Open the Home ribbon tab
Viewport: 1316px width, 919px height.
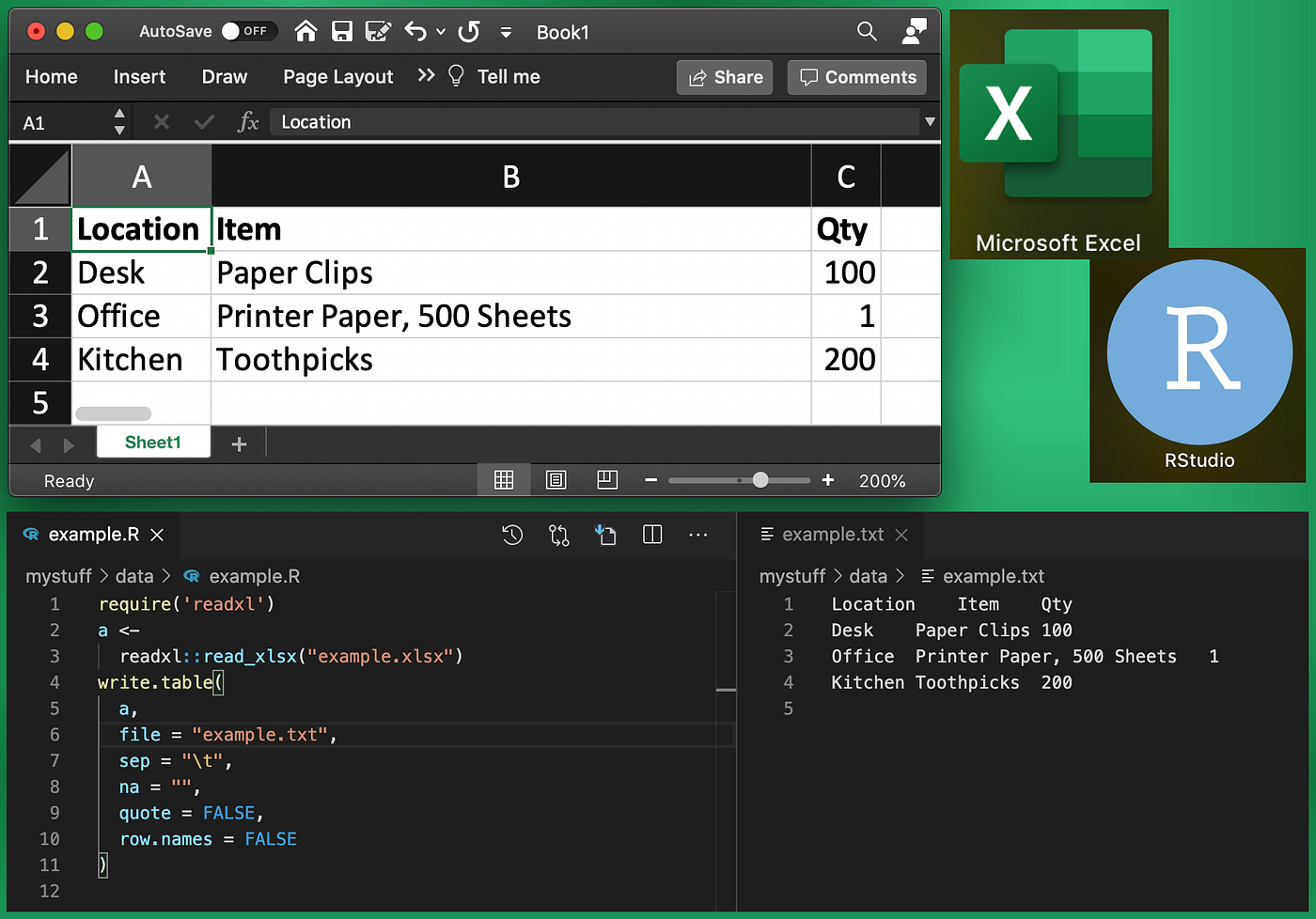coord(52,77)
